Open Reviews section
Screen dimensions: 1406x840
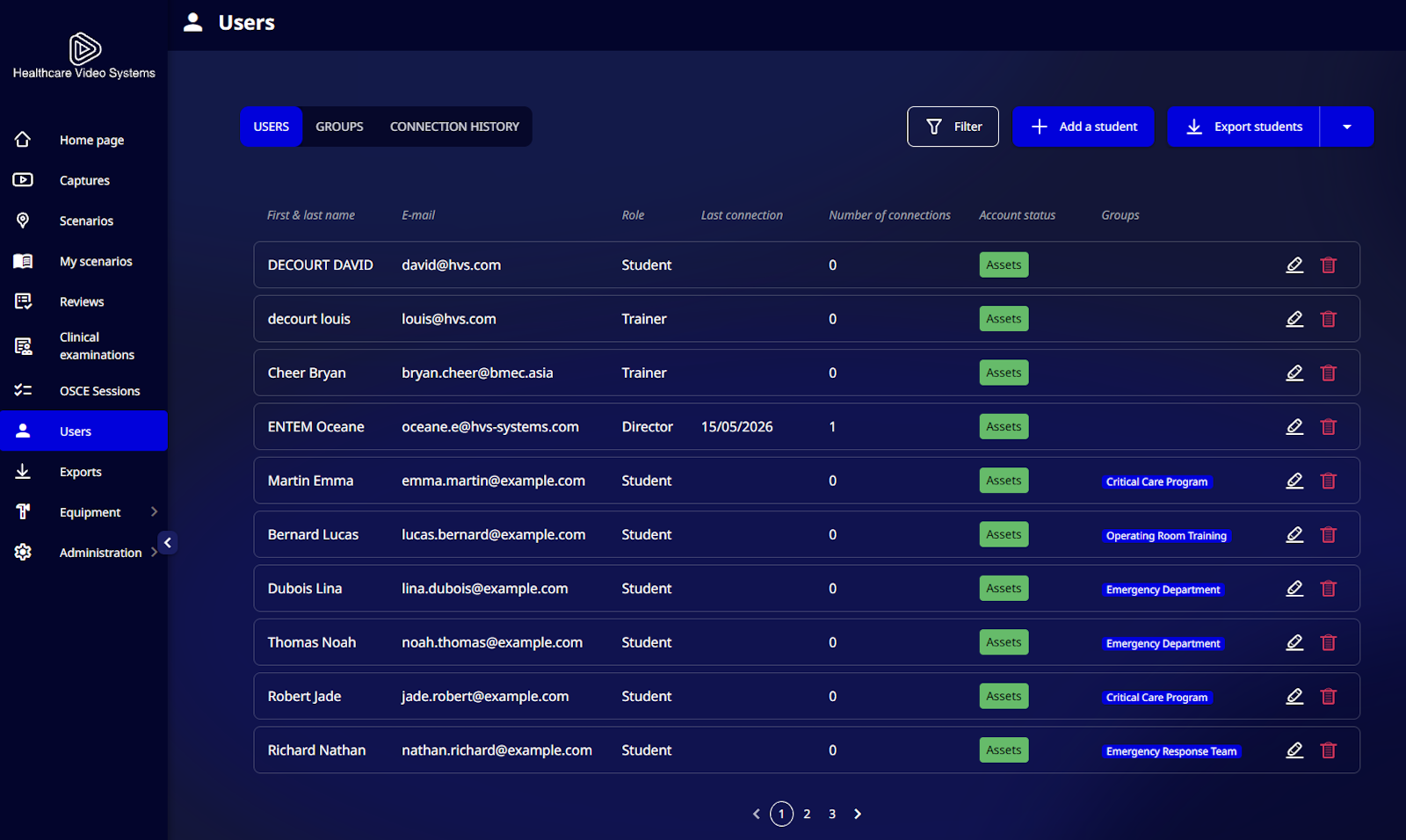83,301
